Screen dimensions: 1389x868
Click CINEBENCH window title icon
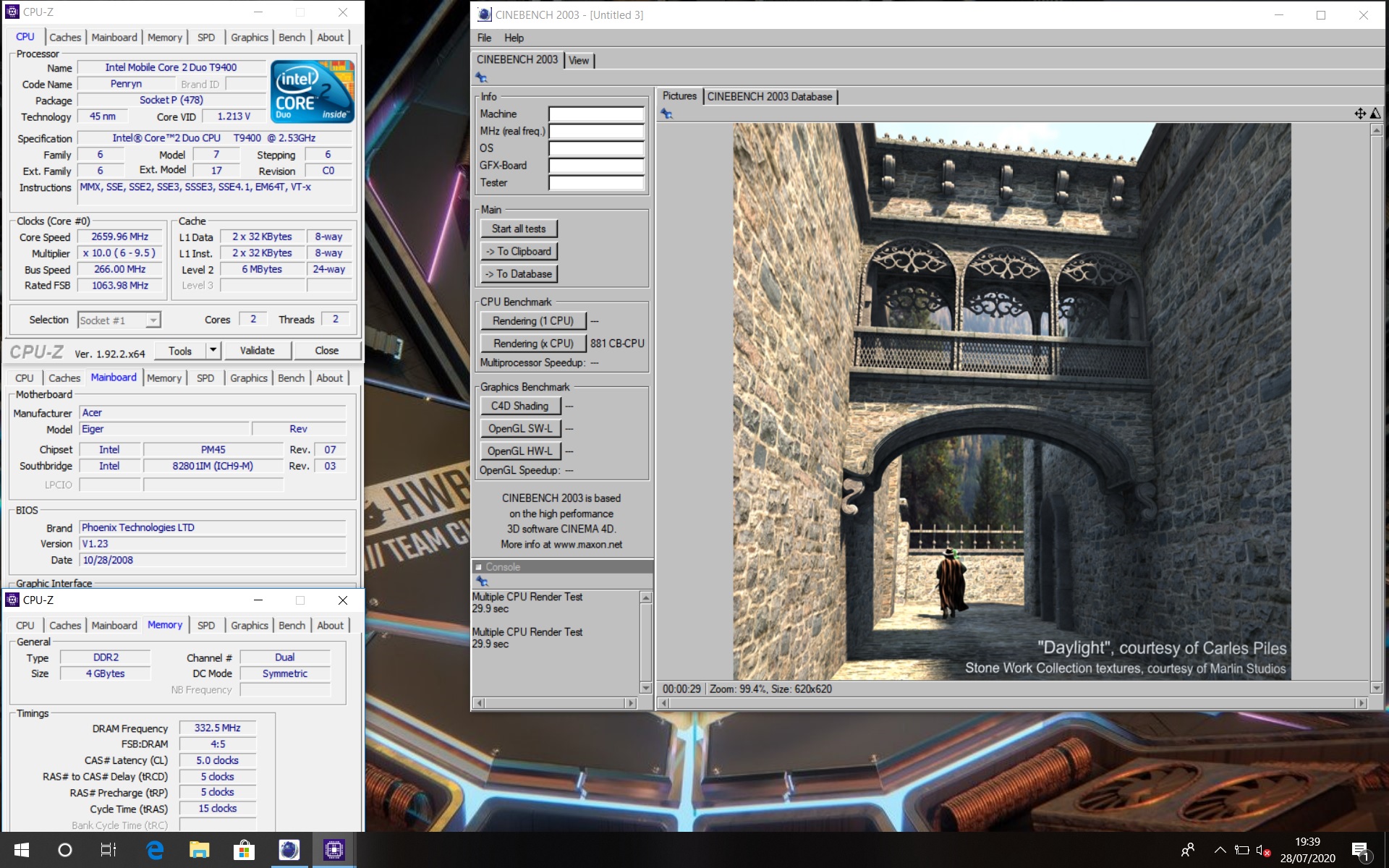484,14
